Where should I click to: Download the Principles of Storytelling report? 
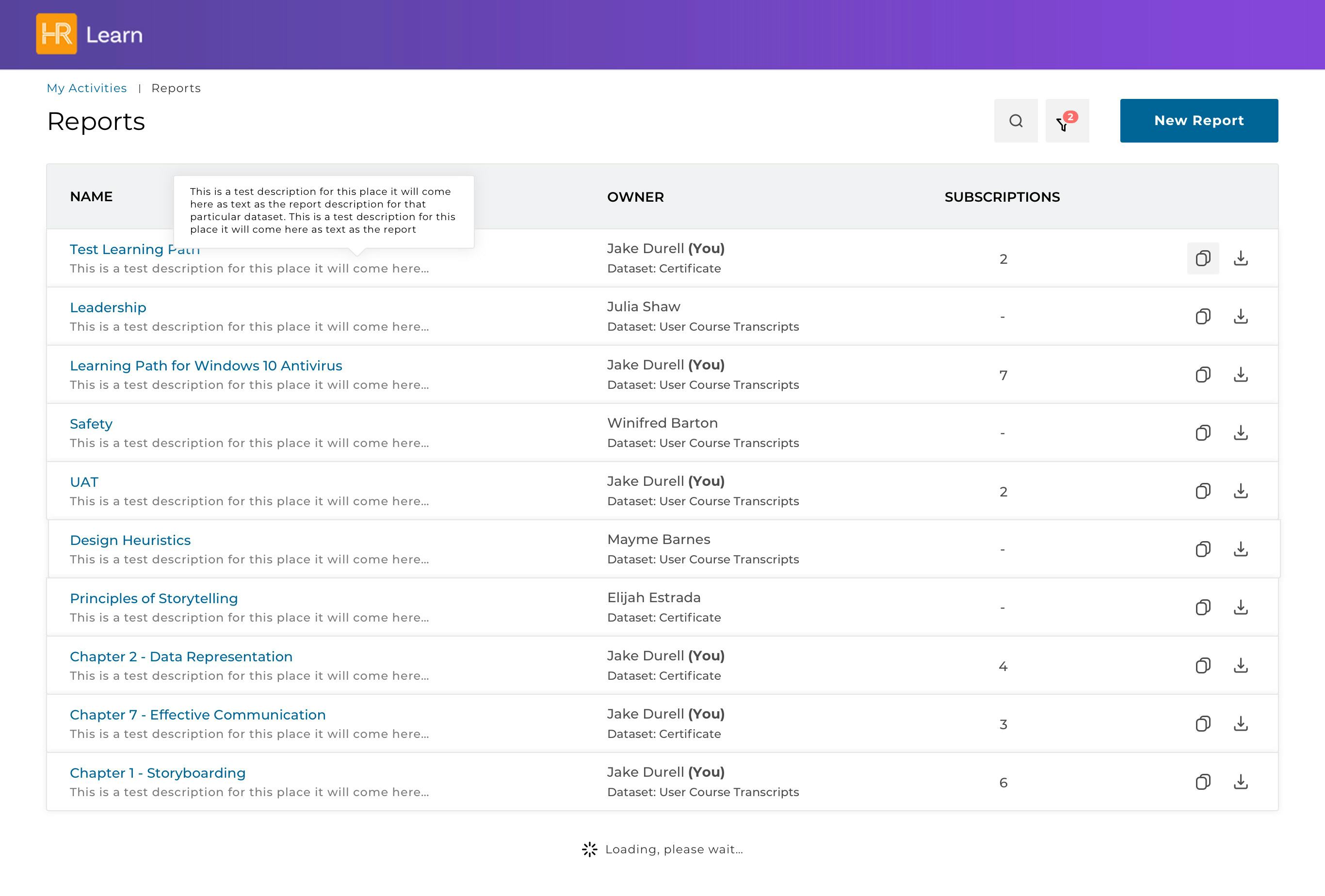(x=1241, y=607)
